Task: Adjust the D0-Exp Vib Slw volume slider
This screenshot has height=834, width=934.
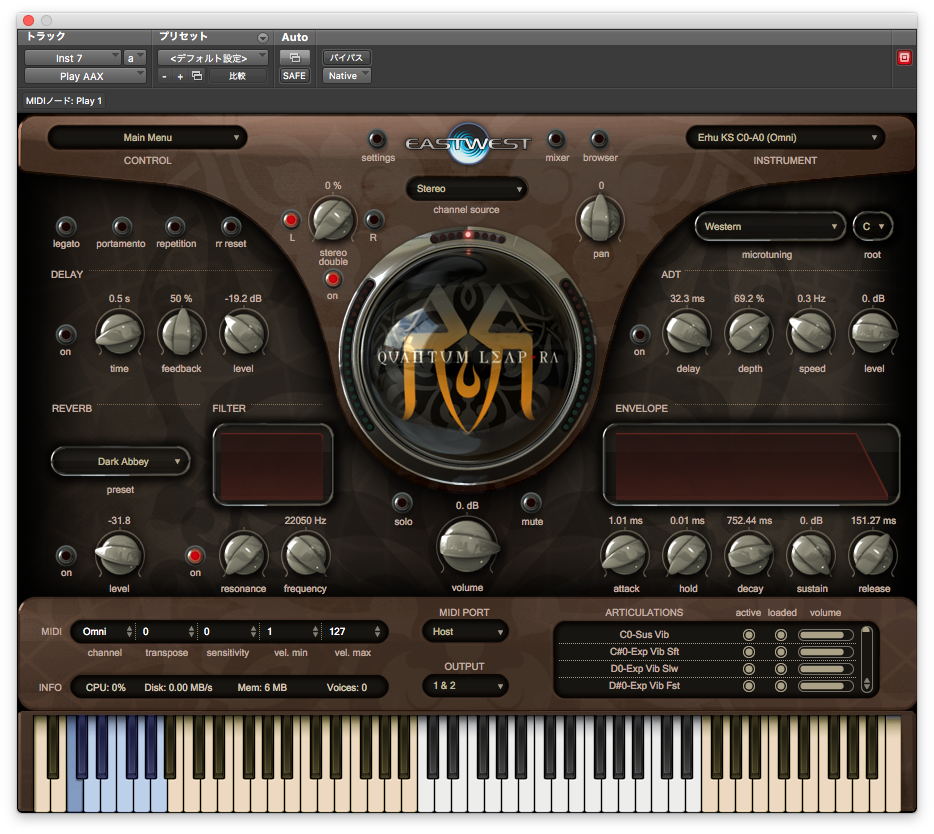Action: tap(826, 669)
